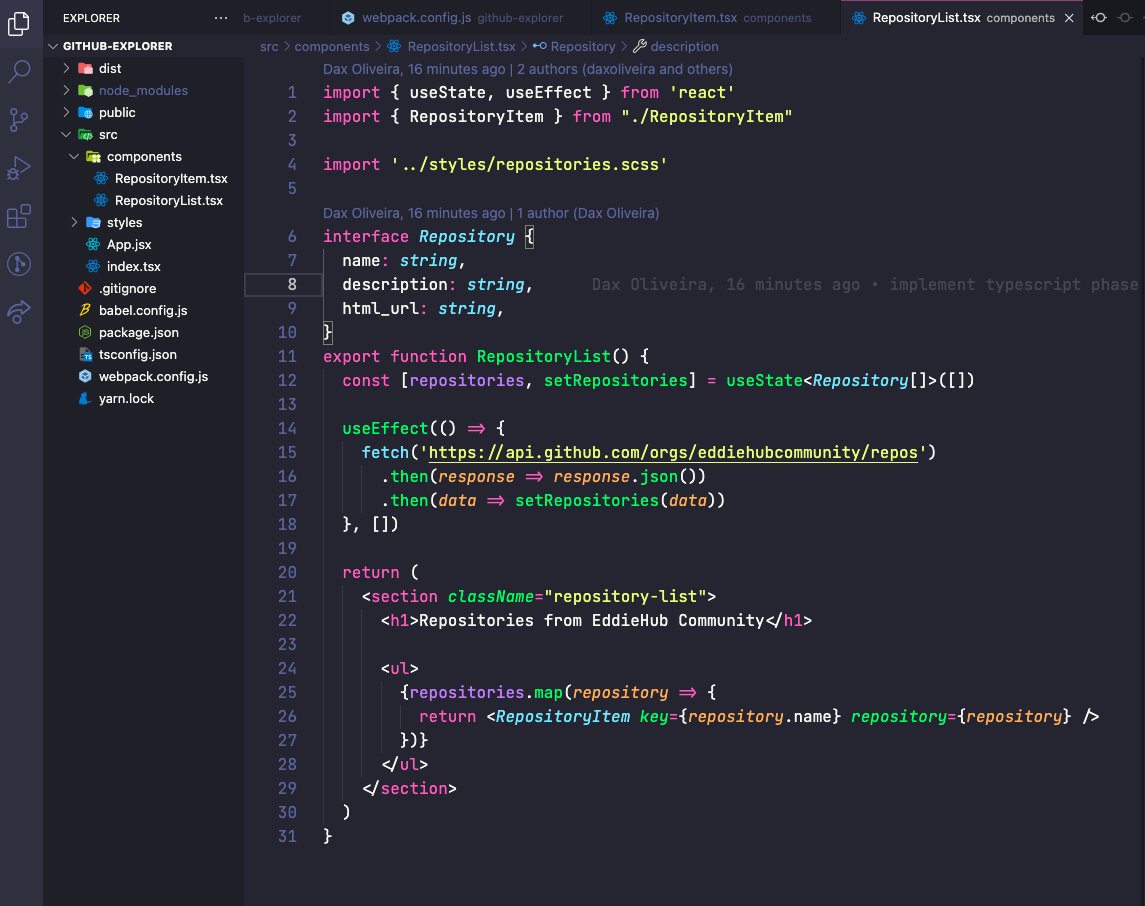
Task: Click components in the breadcrumb
Action: point(332,47)
